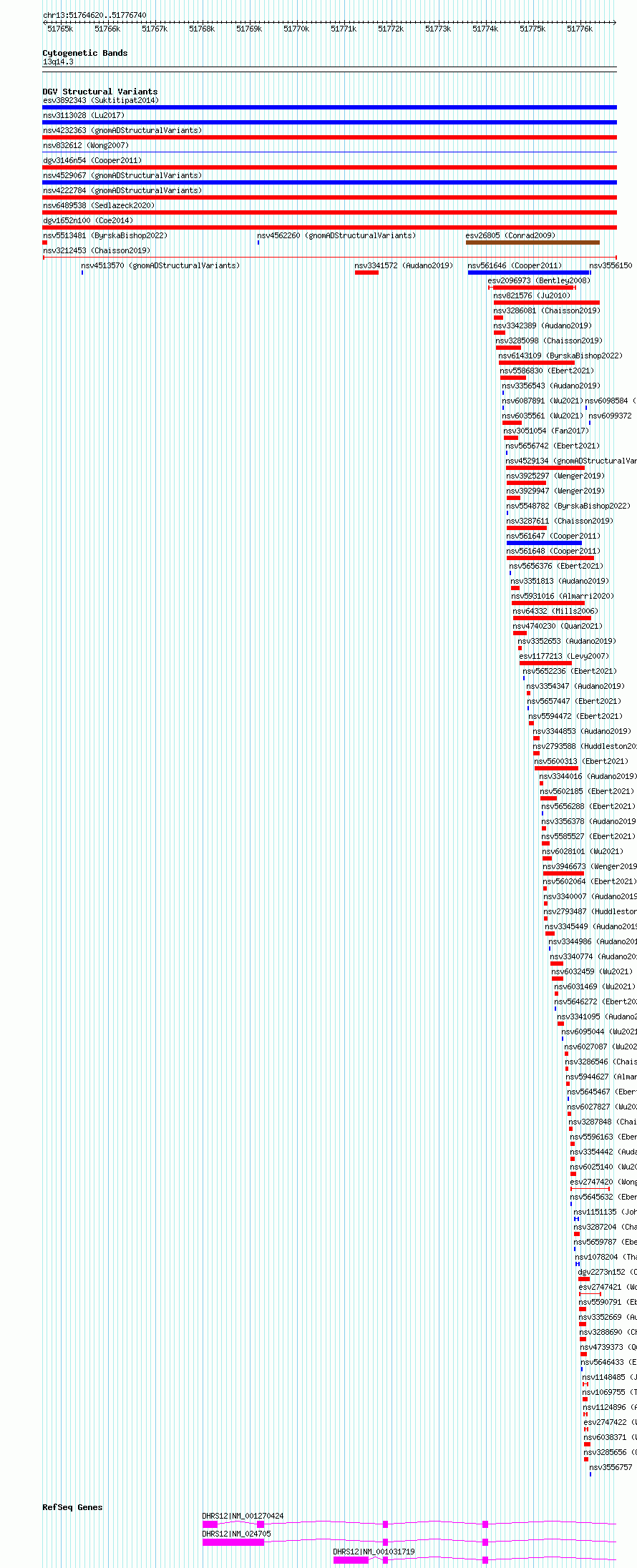Click the 51765k ruler position label
Screen dimensions: 637x1568
click(60, 29)
